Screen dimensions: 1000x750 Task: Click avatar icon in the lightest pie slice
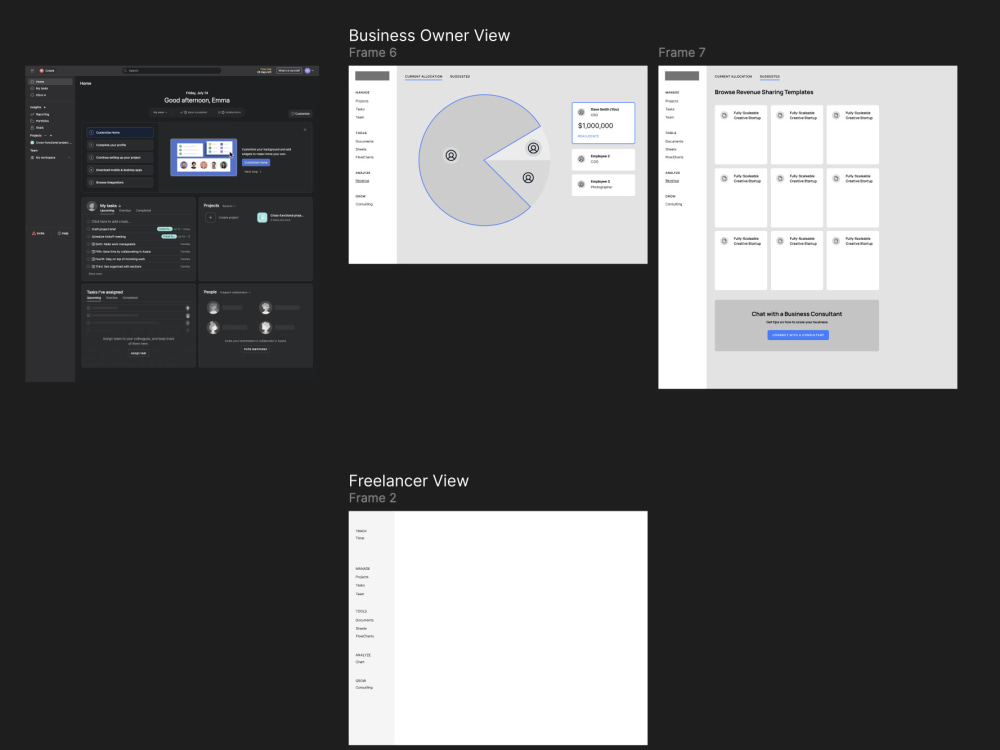[x=533, y=148]
